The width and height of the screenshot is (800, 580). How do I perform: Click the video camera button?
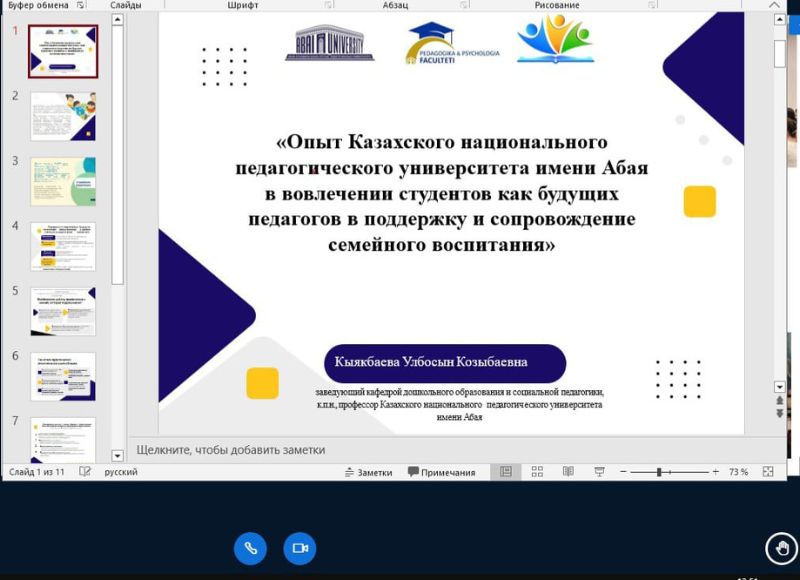click(299, 548)
